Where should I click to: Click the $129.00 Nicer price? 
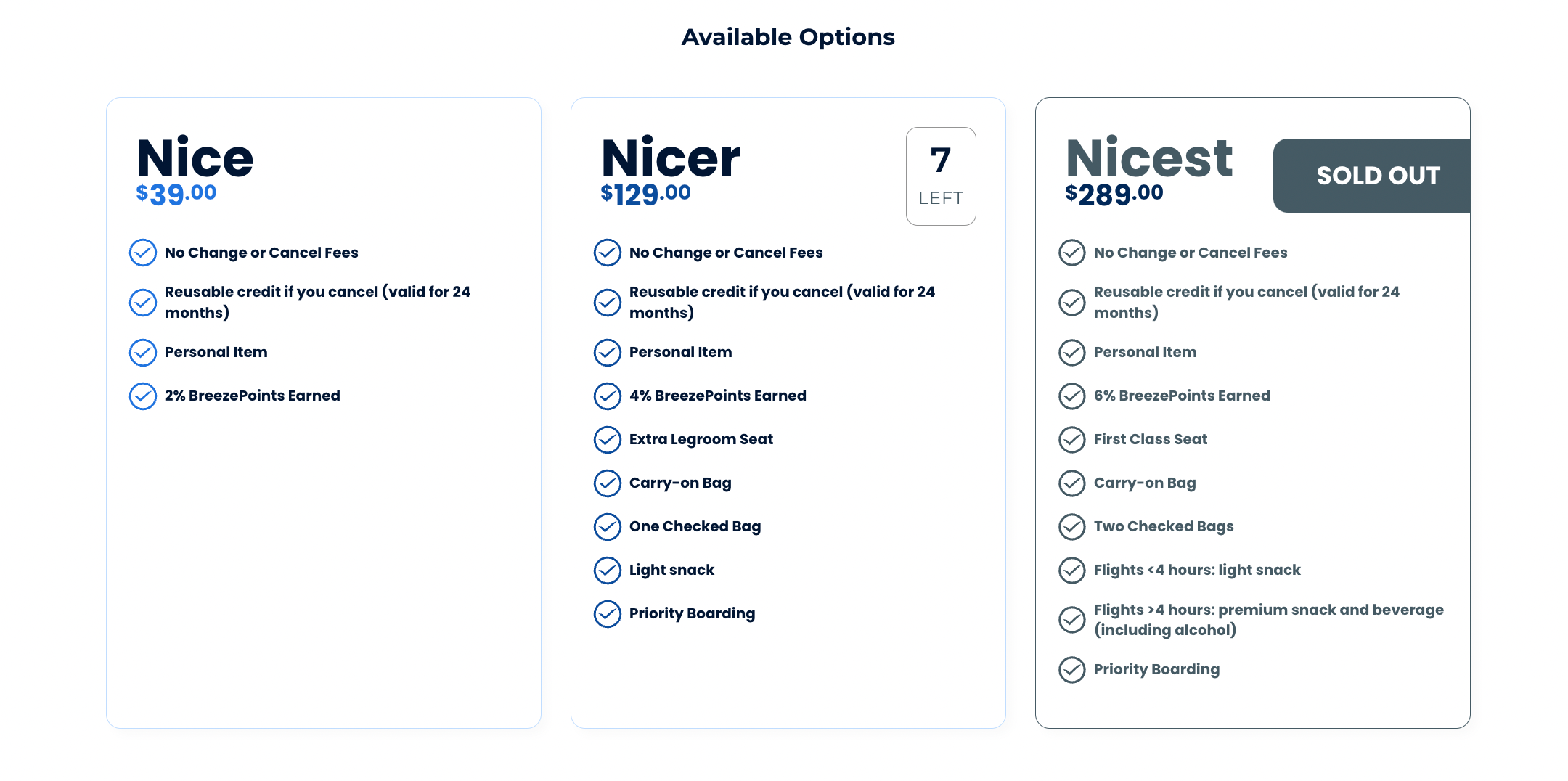[645, 194]
